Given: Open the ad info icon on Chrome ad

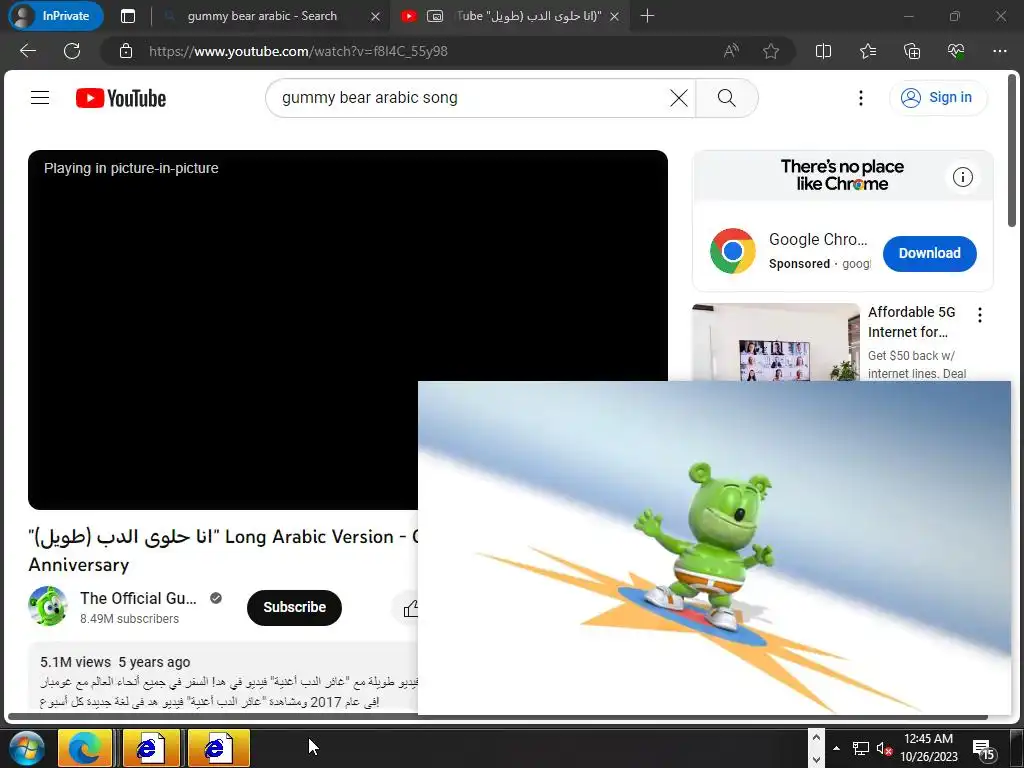Looking at the screenshot, I should pyautogui.click(x=963, y=177).
